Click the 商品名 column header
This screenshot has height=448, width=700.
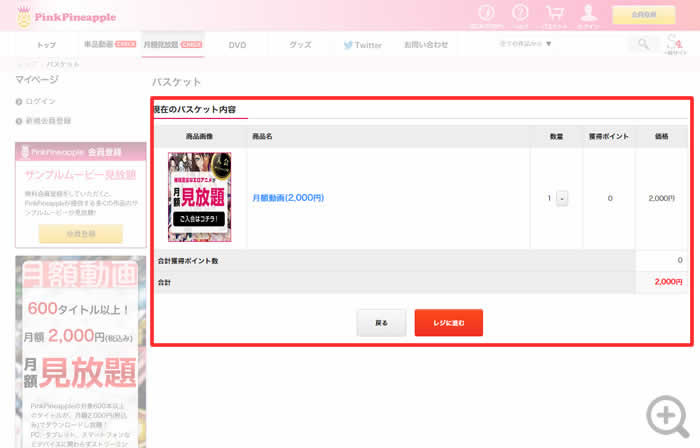pyautogui.click(x=262, y=136)
